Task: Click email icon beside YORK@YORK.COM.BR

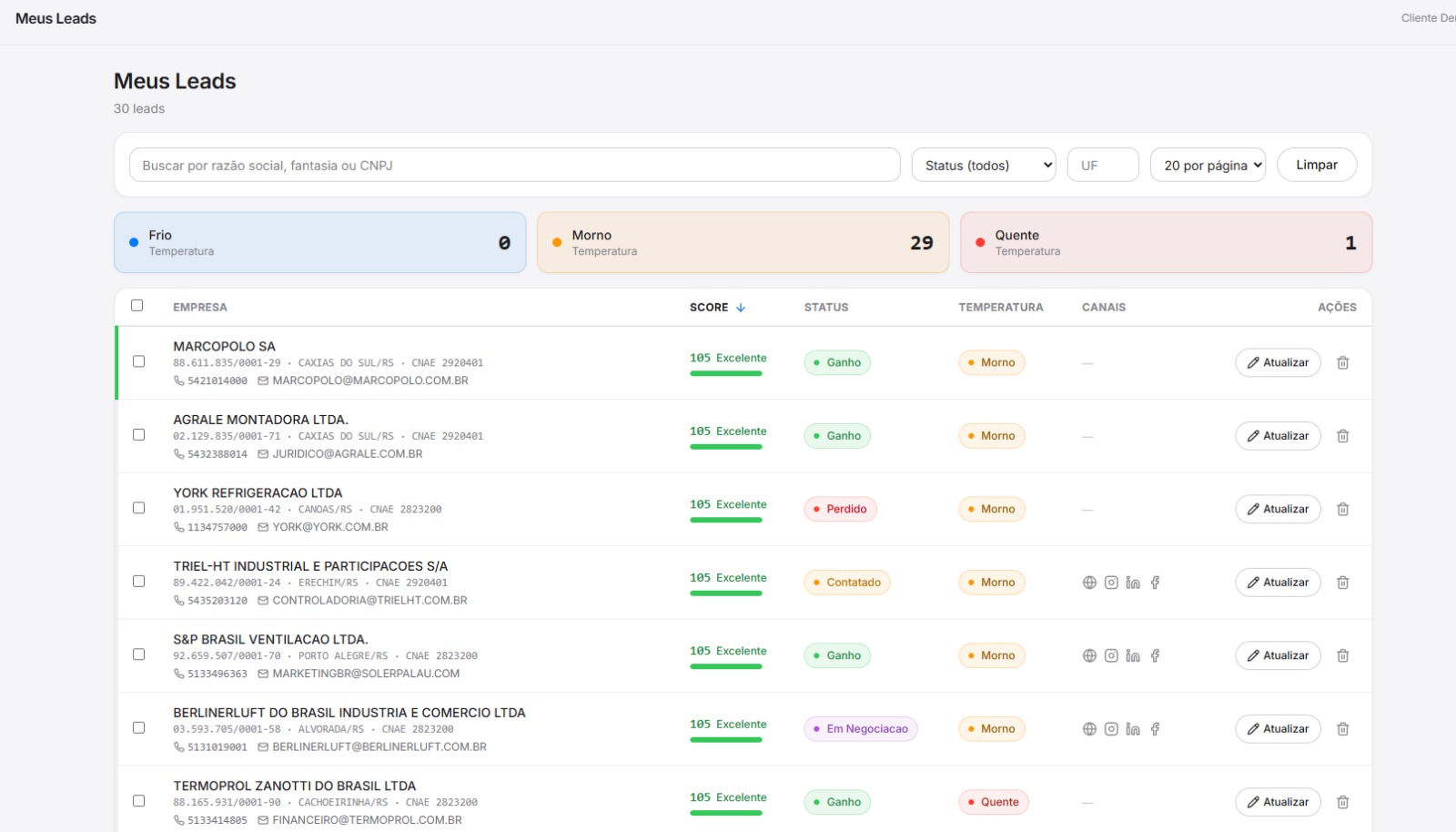Action: coord(263,527)
